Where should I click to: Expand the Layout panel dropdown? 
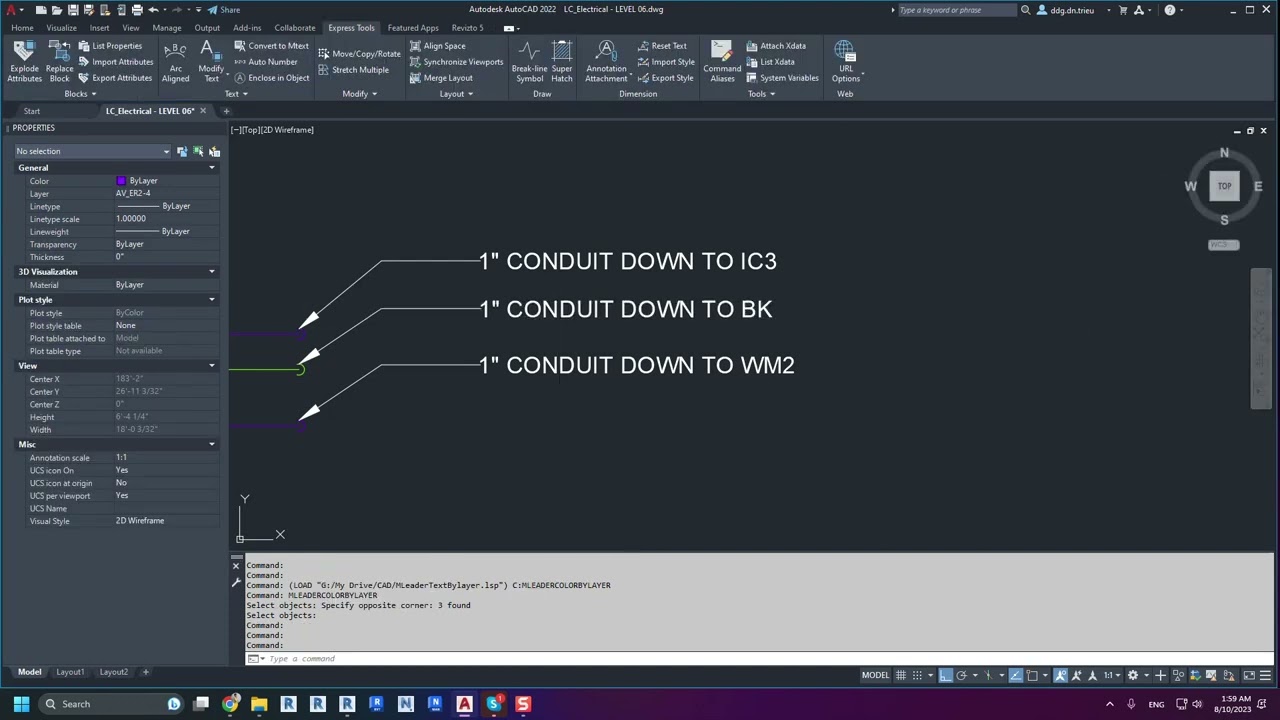[x=456, y=94]
